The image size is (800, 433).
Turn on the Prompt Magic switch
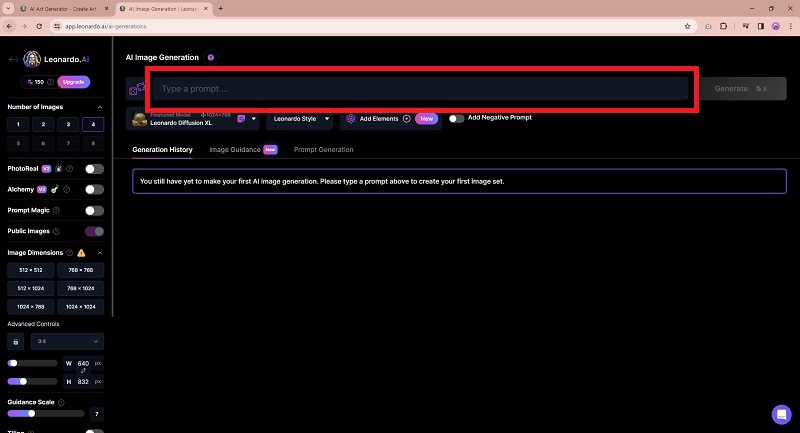tap(94, 210)
